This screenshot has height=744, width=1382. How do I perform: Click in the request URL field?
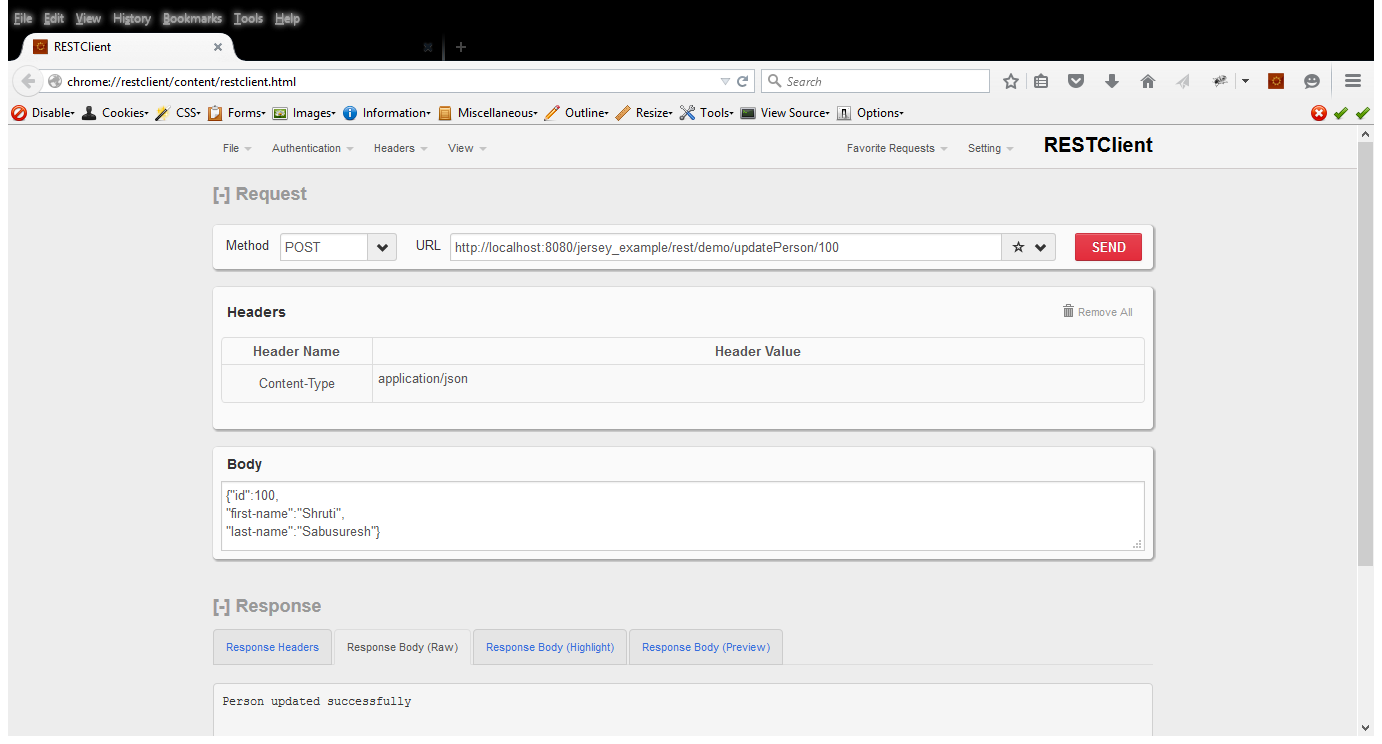coord(726,247)
